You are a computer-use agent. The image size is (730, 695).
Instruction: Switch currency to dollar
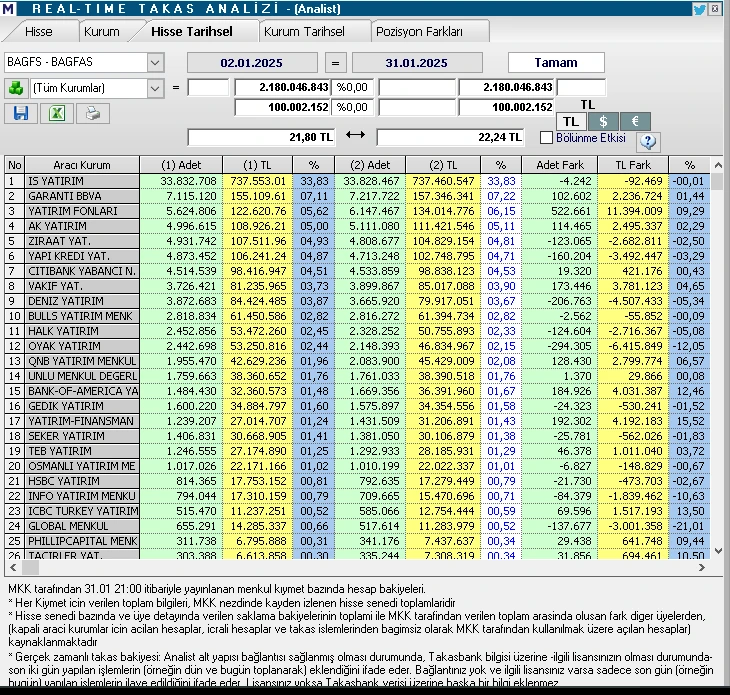(x=603, y=122)
